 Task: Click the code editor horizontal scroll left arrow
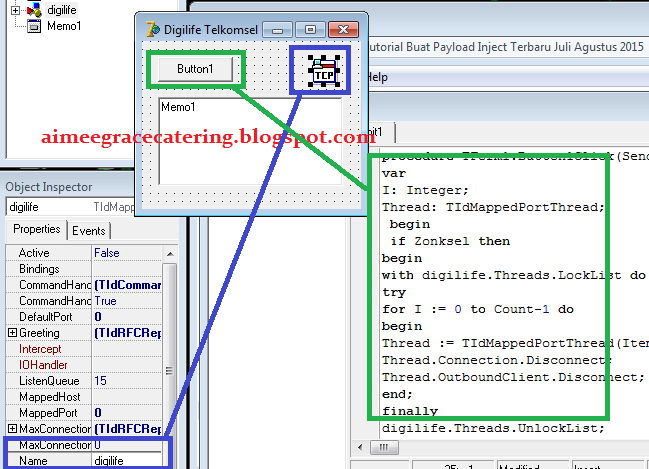360,447
